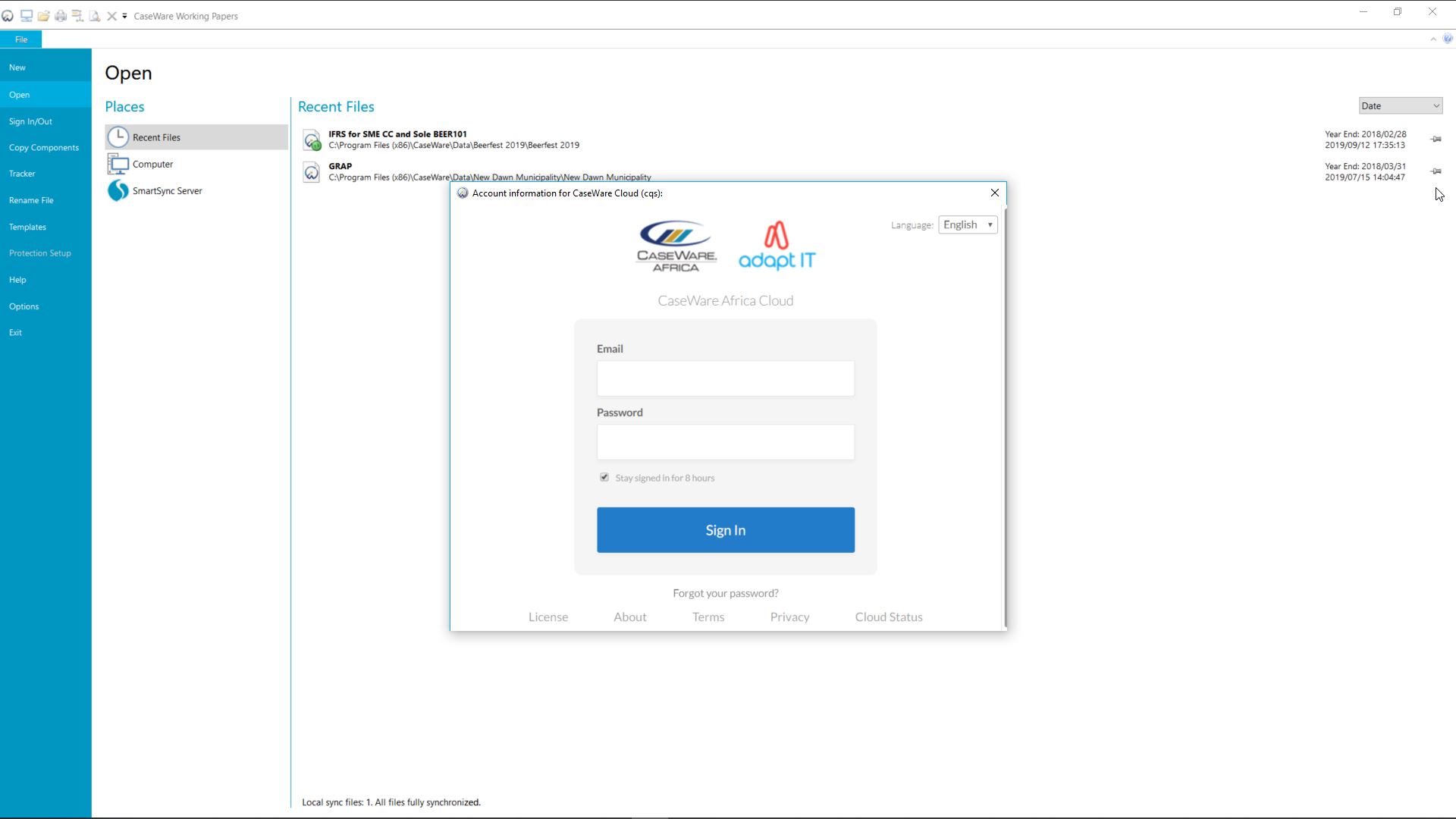Viewport: 1456px width, 819px height.
Task: Click inside the Email input field
Action: (725, 378)
